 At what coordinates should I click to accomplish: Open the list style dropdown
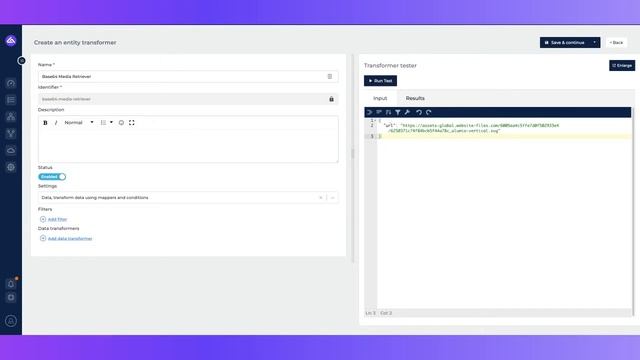[x=107, y=122]
